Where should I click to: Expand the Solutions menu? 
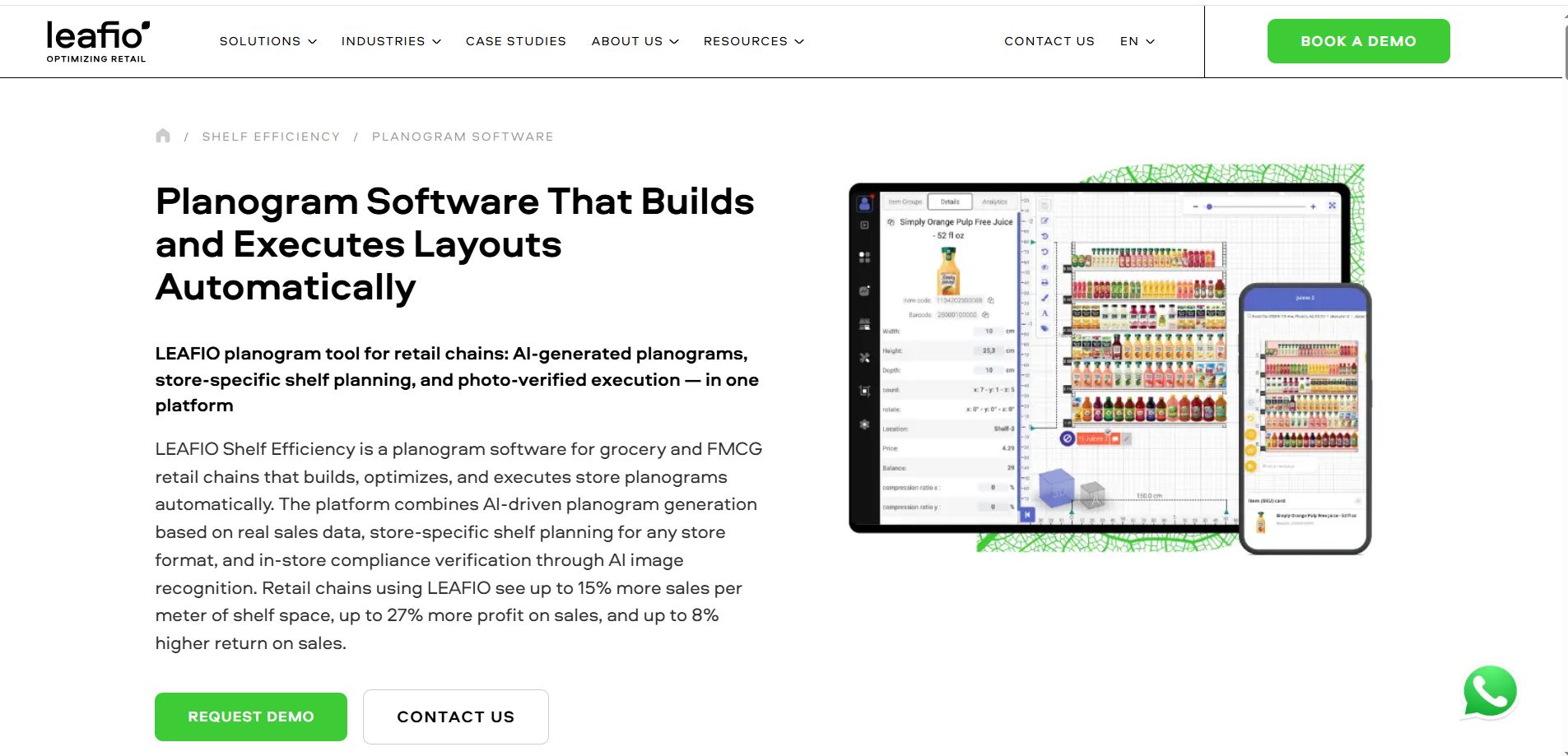(268, 41)
